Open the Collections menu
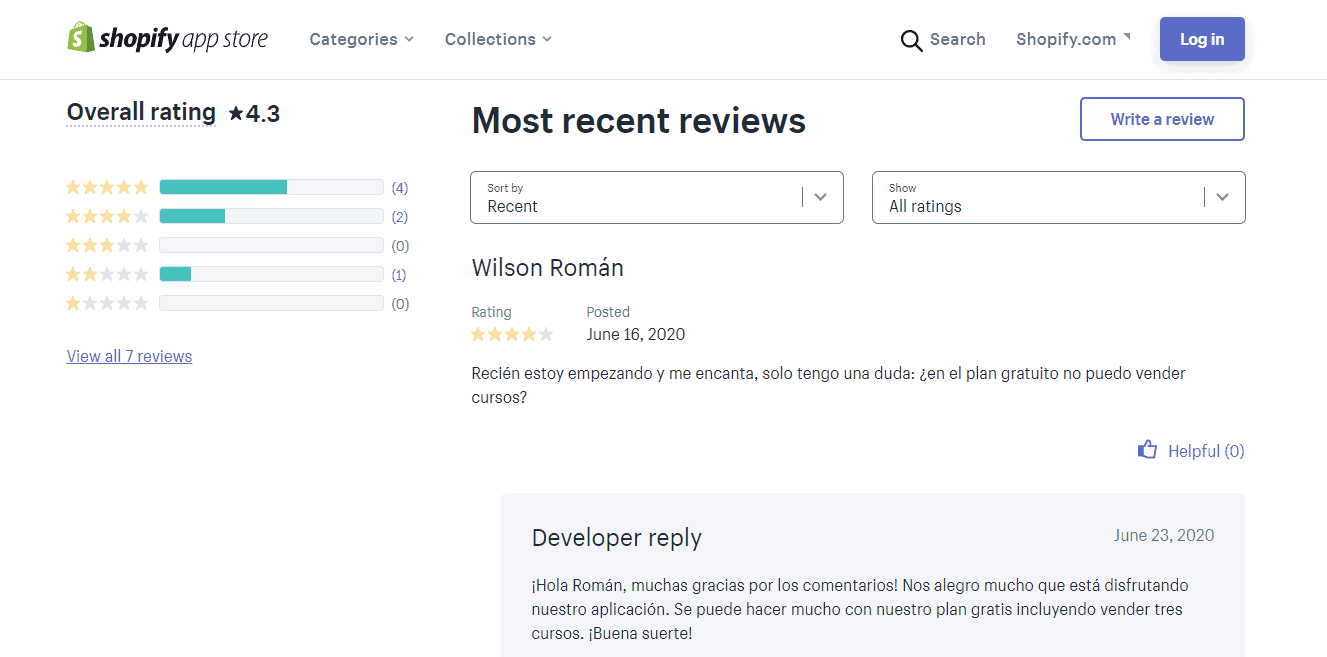This screenshot has height=657, width=1327. coord(498,39)
